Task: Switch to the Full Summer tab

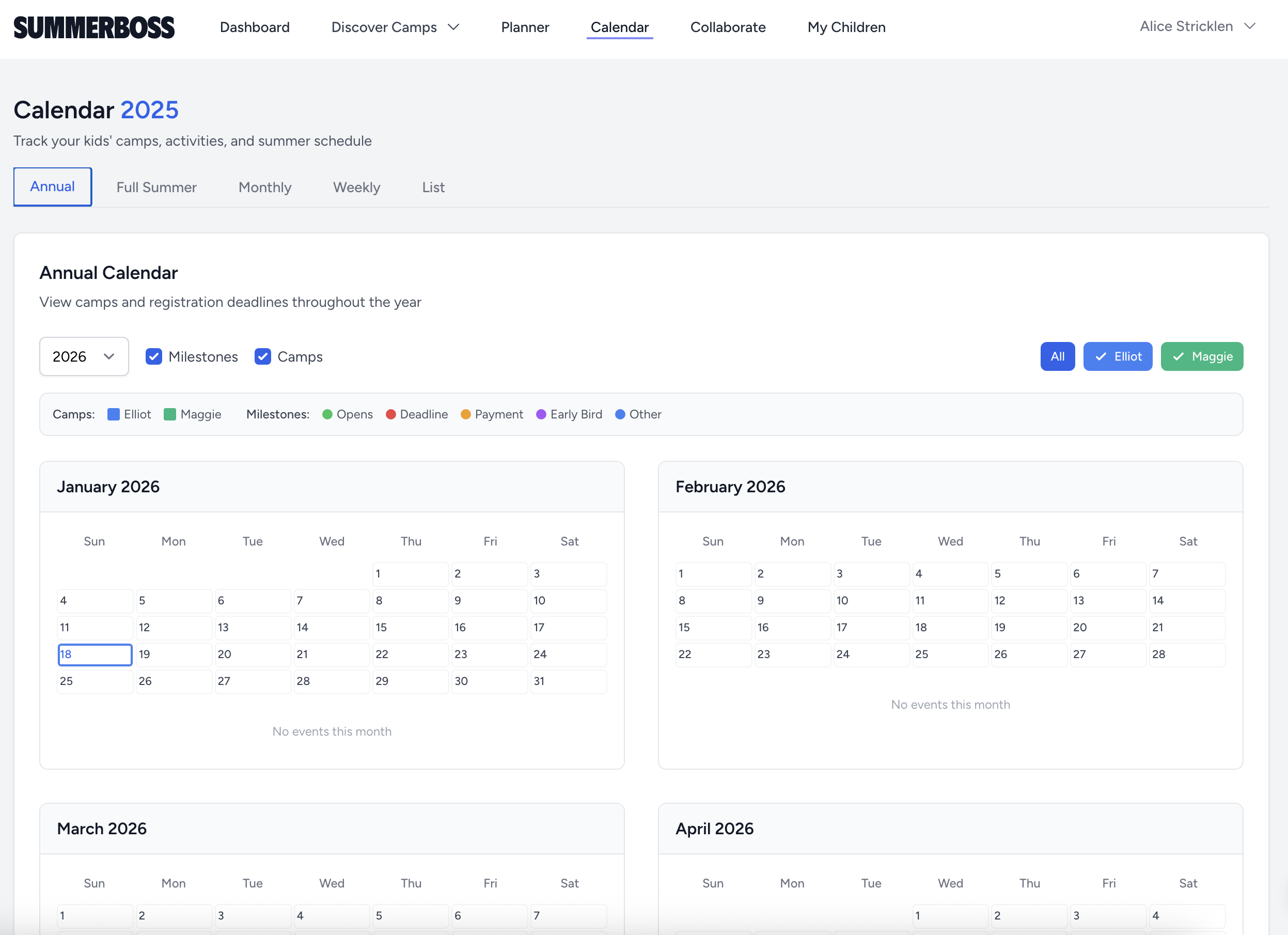Action: click(x=157, y=188)
